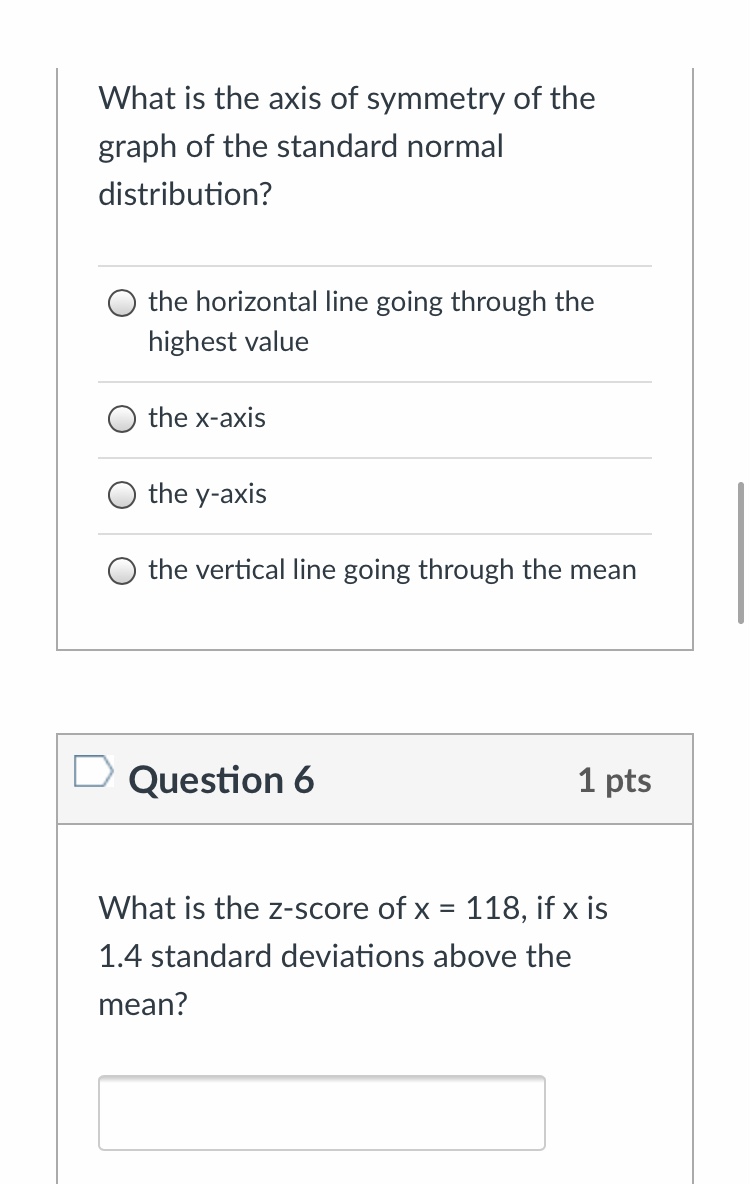Click the page scrollbar thumb

740,552
